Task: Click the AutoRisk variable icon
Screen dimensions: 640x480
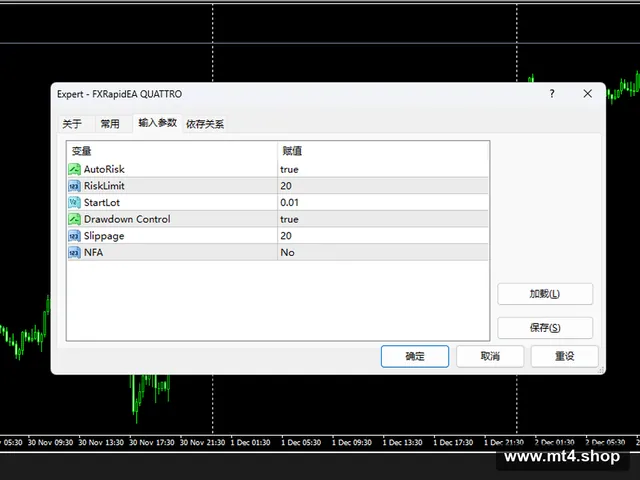Action: [x=74, y=169]
